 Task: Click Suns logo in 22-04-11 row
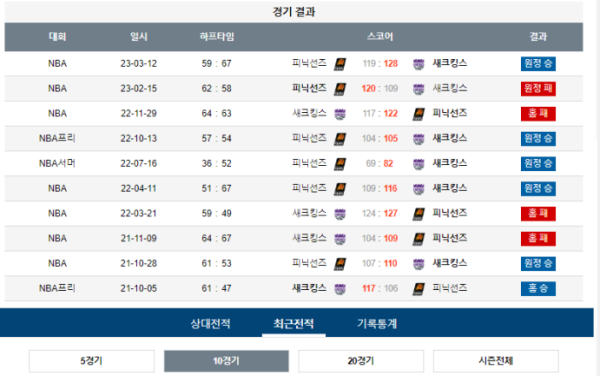(340, 189)
